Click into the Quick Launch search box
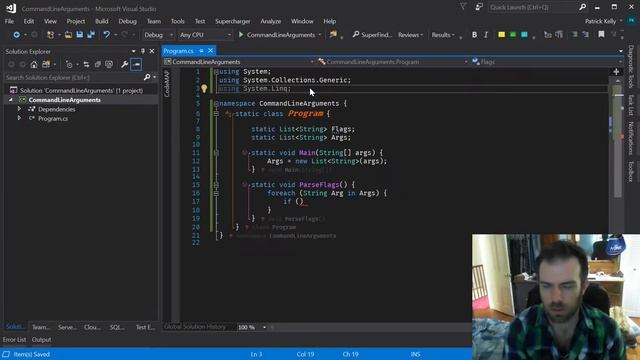 pos(533,7)
